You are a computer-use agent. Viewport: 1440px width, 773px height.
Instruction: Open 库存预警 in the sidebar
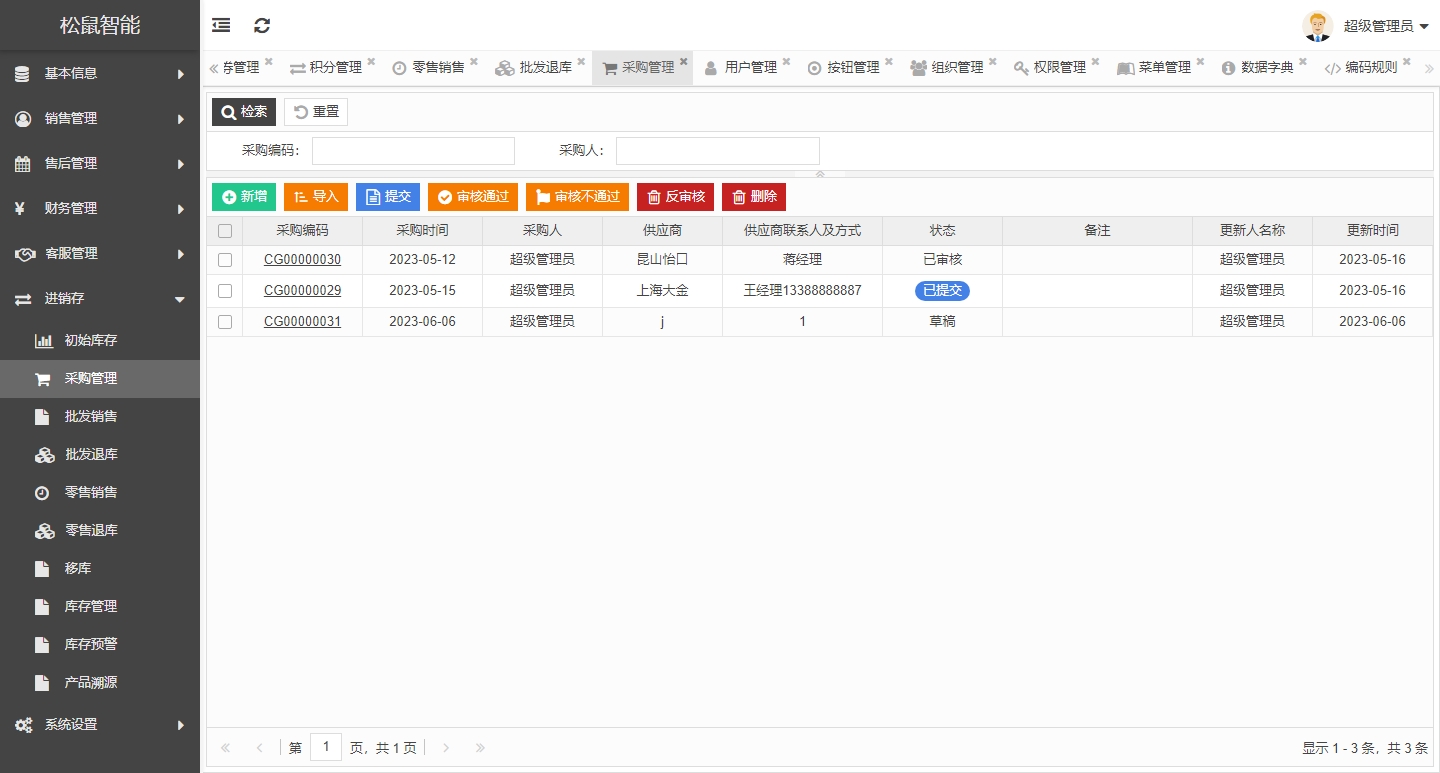[x=91, y=644]
